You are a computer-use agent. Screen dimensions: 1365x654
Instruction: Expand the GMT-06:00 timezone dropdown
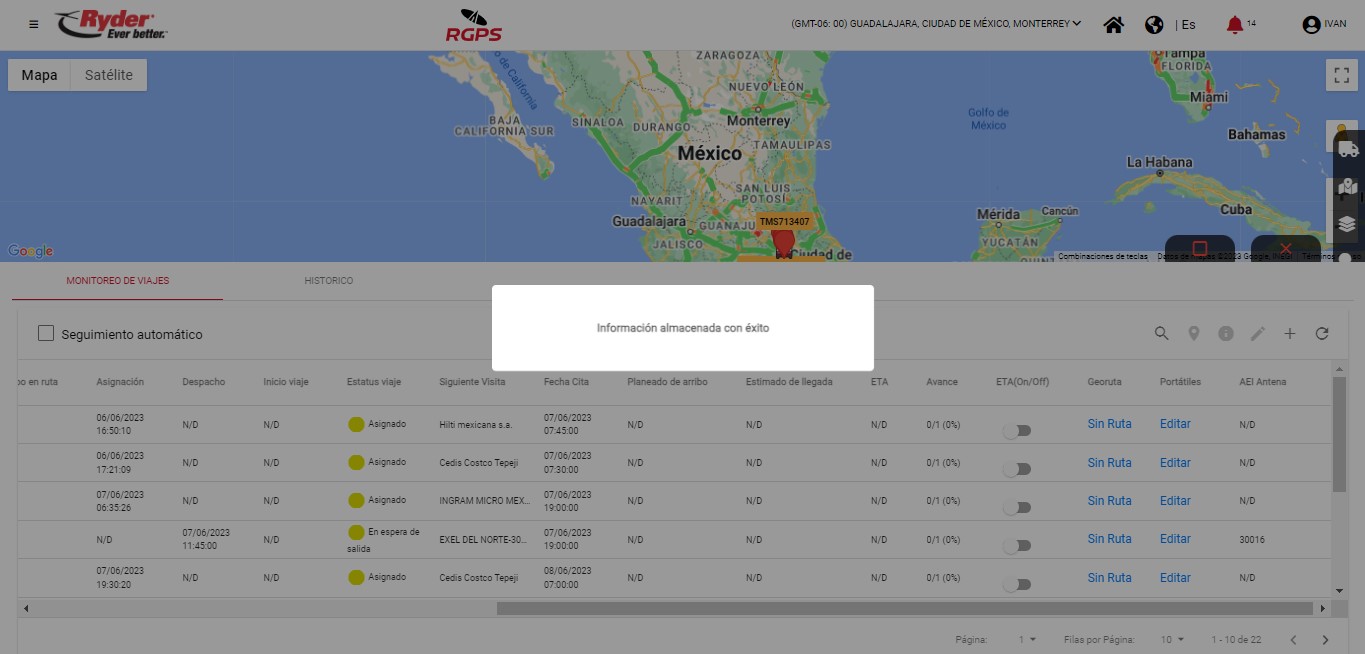[936, 24]
